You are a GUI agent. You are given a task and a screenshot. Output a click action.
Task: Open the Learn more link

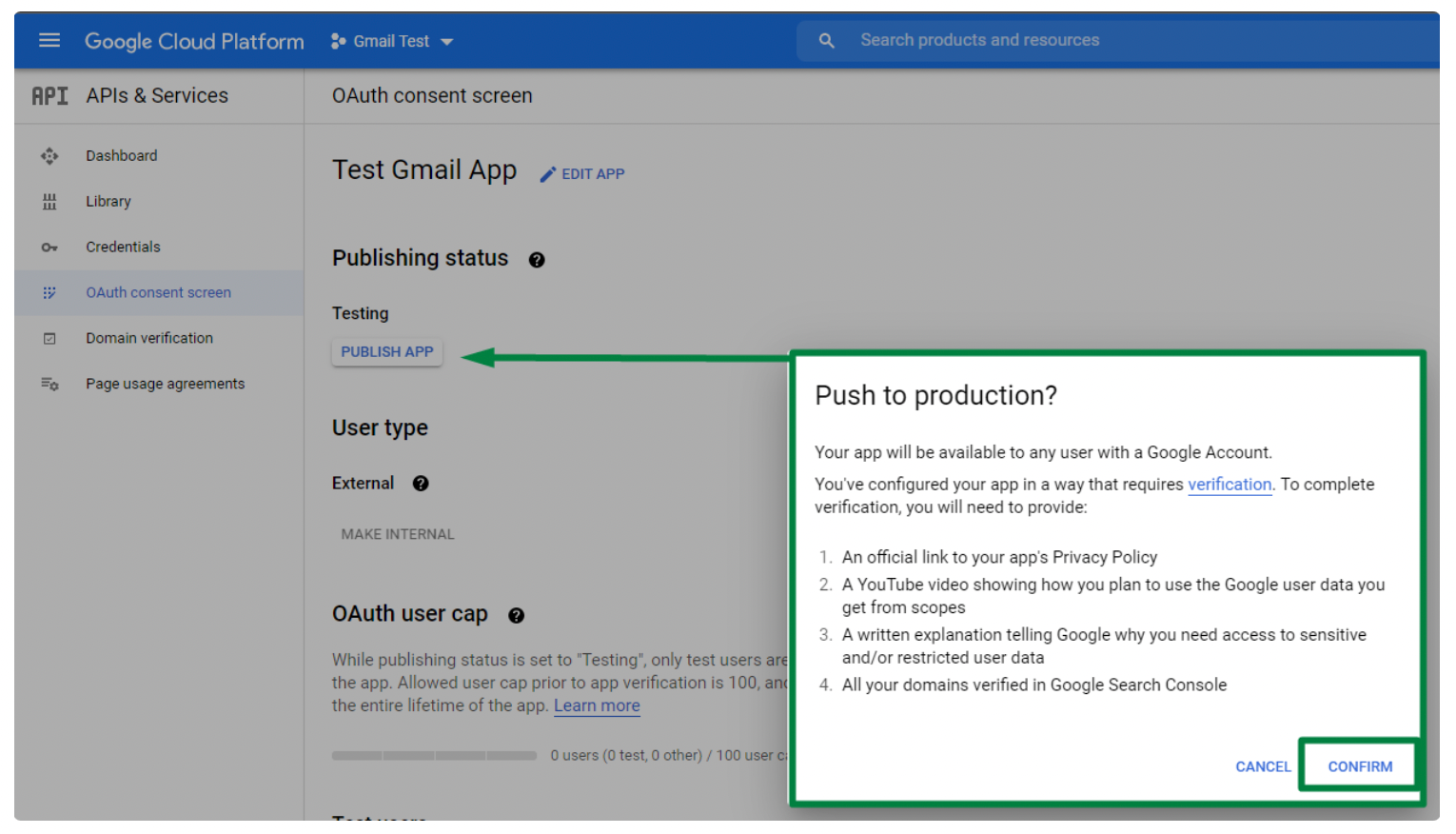coord(597,705)
